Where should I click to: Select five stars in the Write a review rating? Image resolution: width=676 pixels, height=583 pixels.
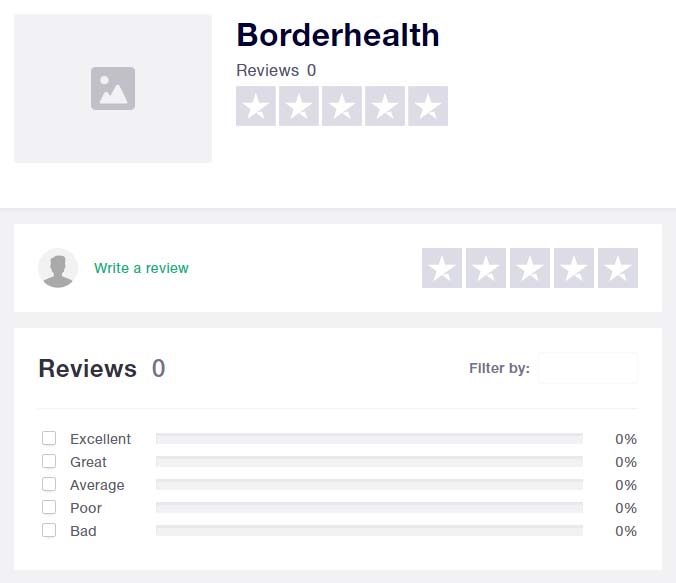pyautogui.click(x=618, y=268)
